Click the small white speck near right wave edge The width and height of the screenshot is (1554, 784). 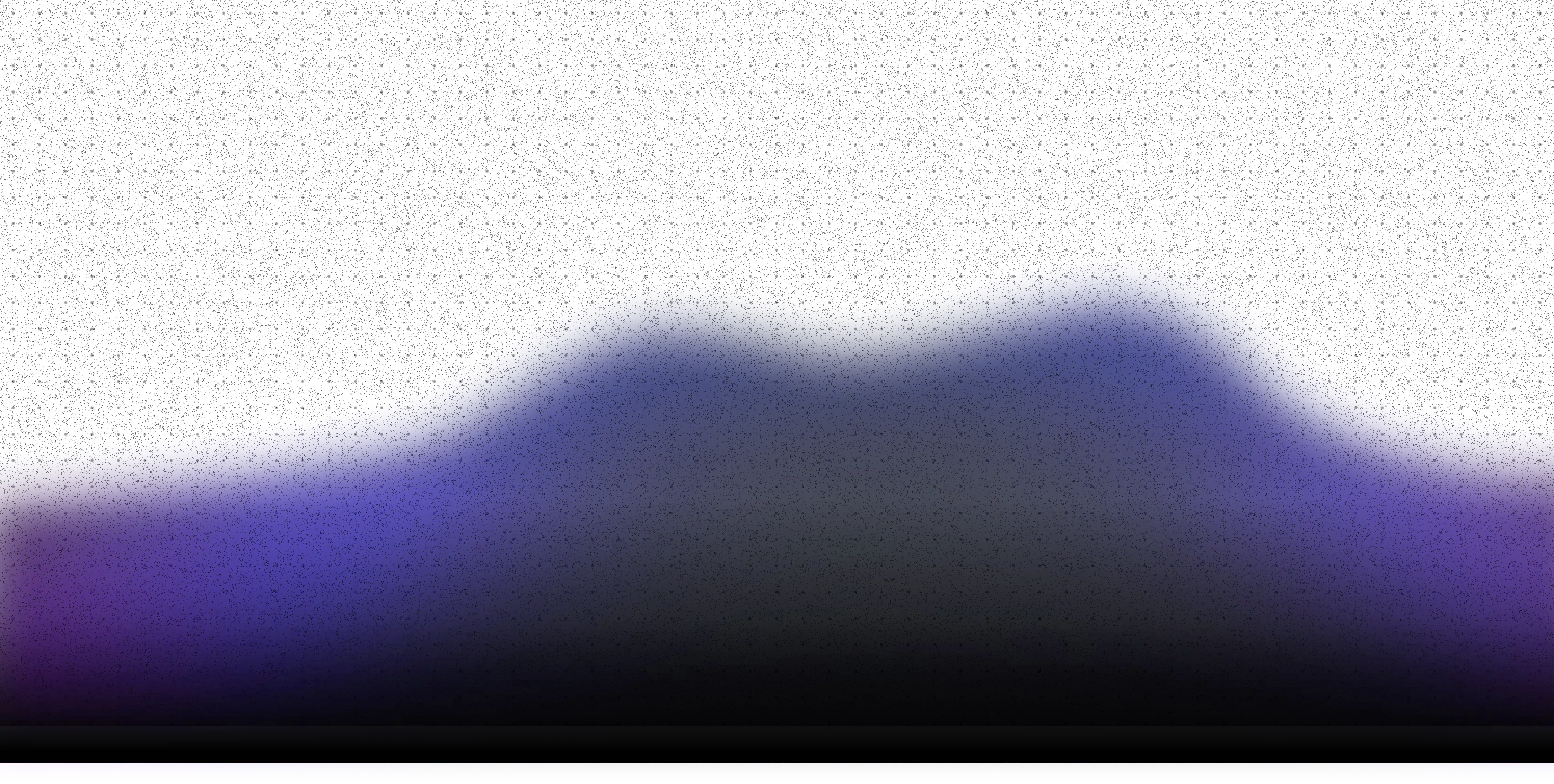pyautogui.click(x=1493, y=418)
